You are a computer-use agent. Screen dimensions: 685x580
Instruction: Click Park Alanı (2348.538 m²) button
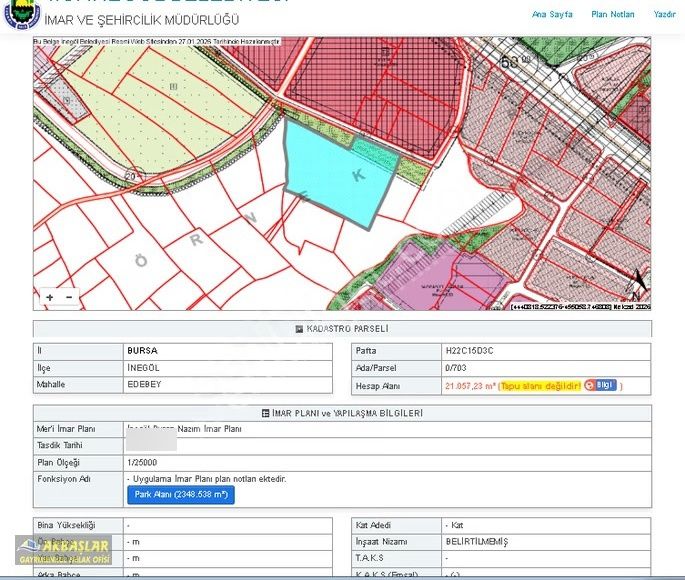(x=181, y=495)
